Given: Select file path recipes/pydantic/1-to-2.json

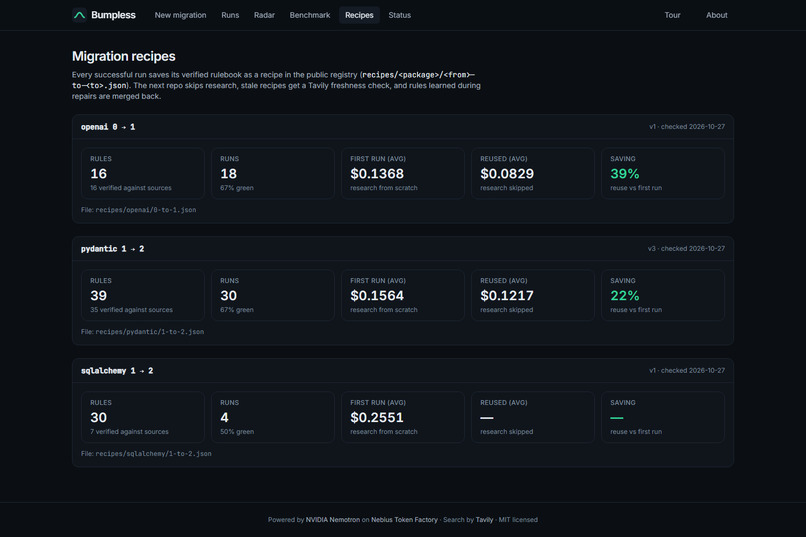Looking at the screenshot, I should (150, 332).
